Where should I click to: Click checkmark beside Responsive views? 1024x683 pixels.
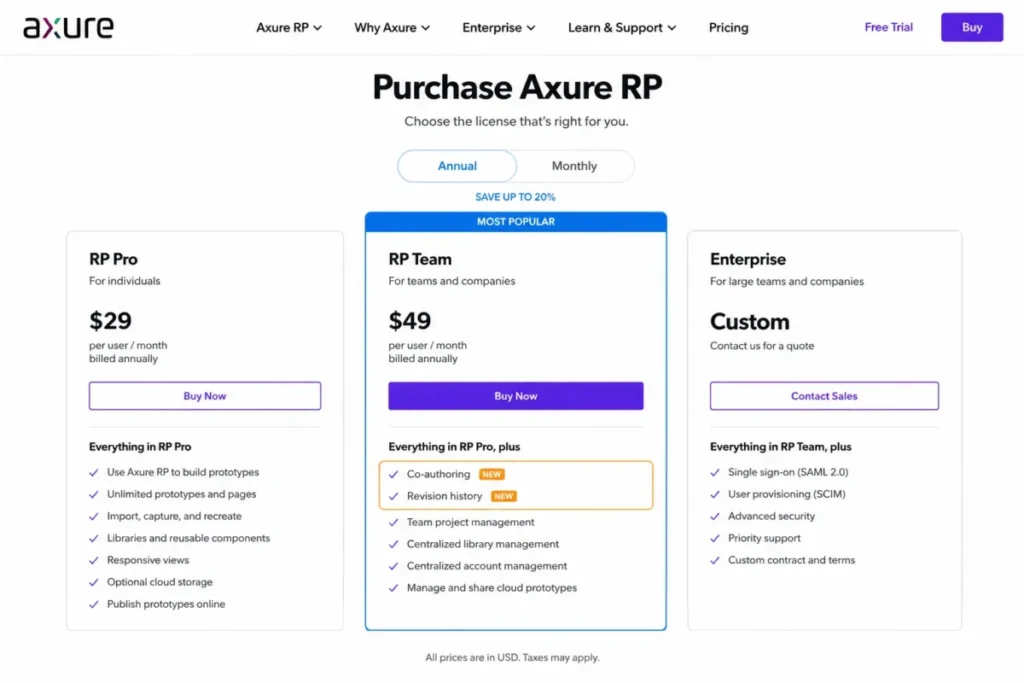point(94,561)
